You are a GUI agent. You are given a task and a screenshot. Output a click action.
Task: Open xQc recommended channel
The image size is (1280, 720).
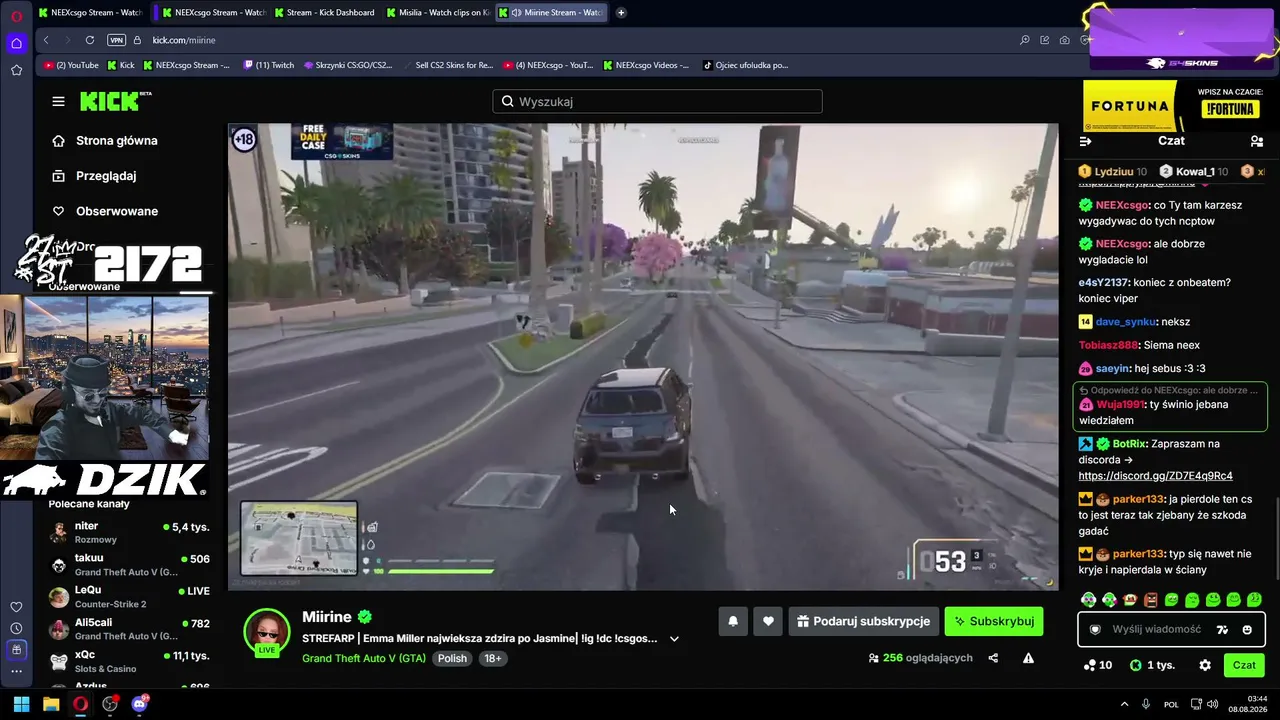coord(129,662)
